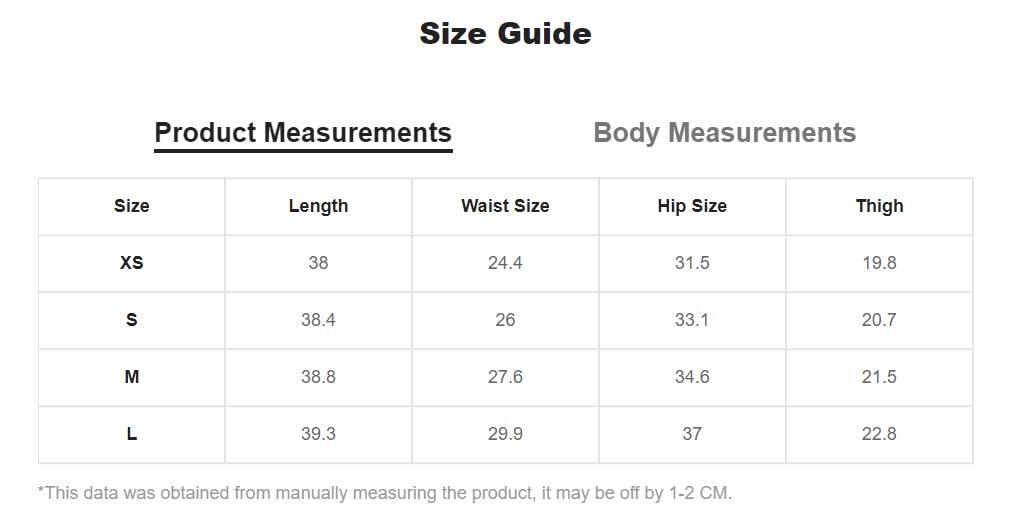Click the L thigh value 22.8
Image resolution: width=1009 pixels, height=526 pixels.
pyautogui.click(x=879, y=434)
